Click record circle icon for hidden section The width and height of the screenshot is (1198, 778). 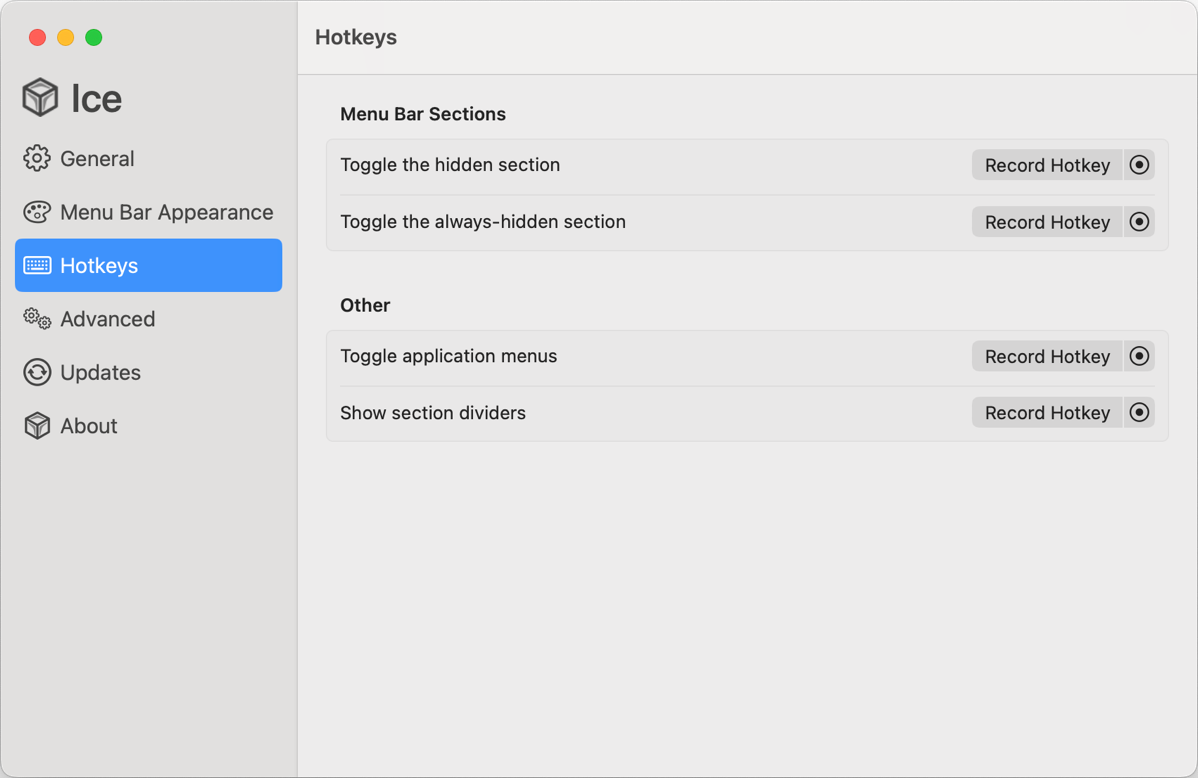[x=1139, y=165]
